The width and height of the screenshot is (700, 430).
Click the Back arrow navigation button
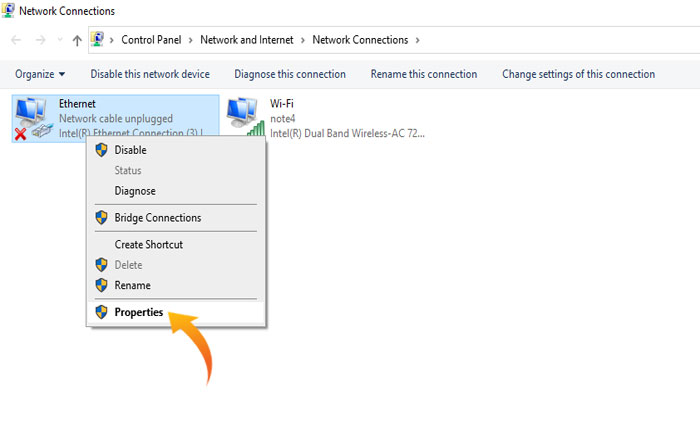[x=17, y=40]
